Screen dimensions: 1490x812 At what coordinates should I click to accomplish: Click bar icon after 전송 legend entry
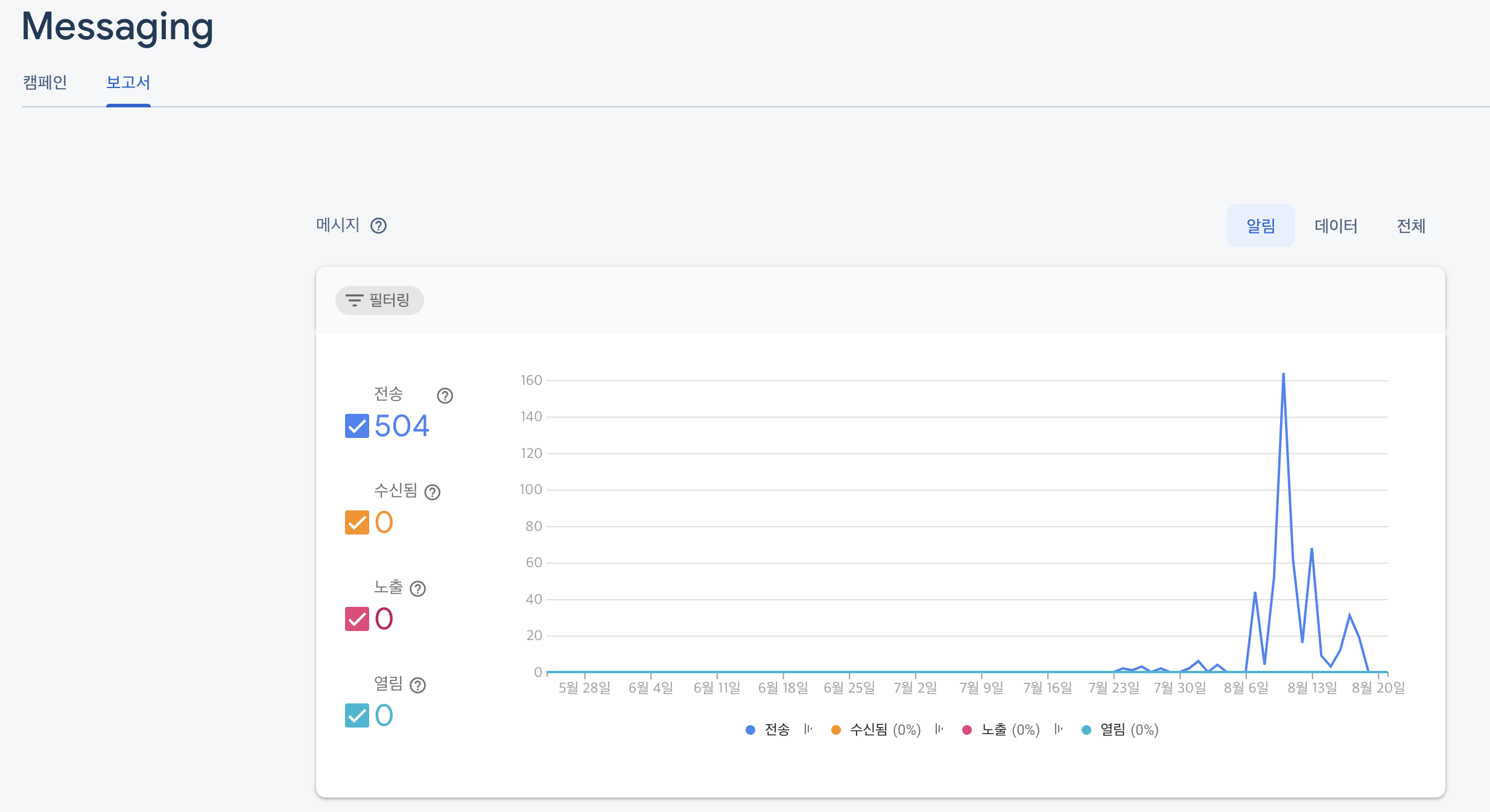pyautogui.click(x=808, y=729)
